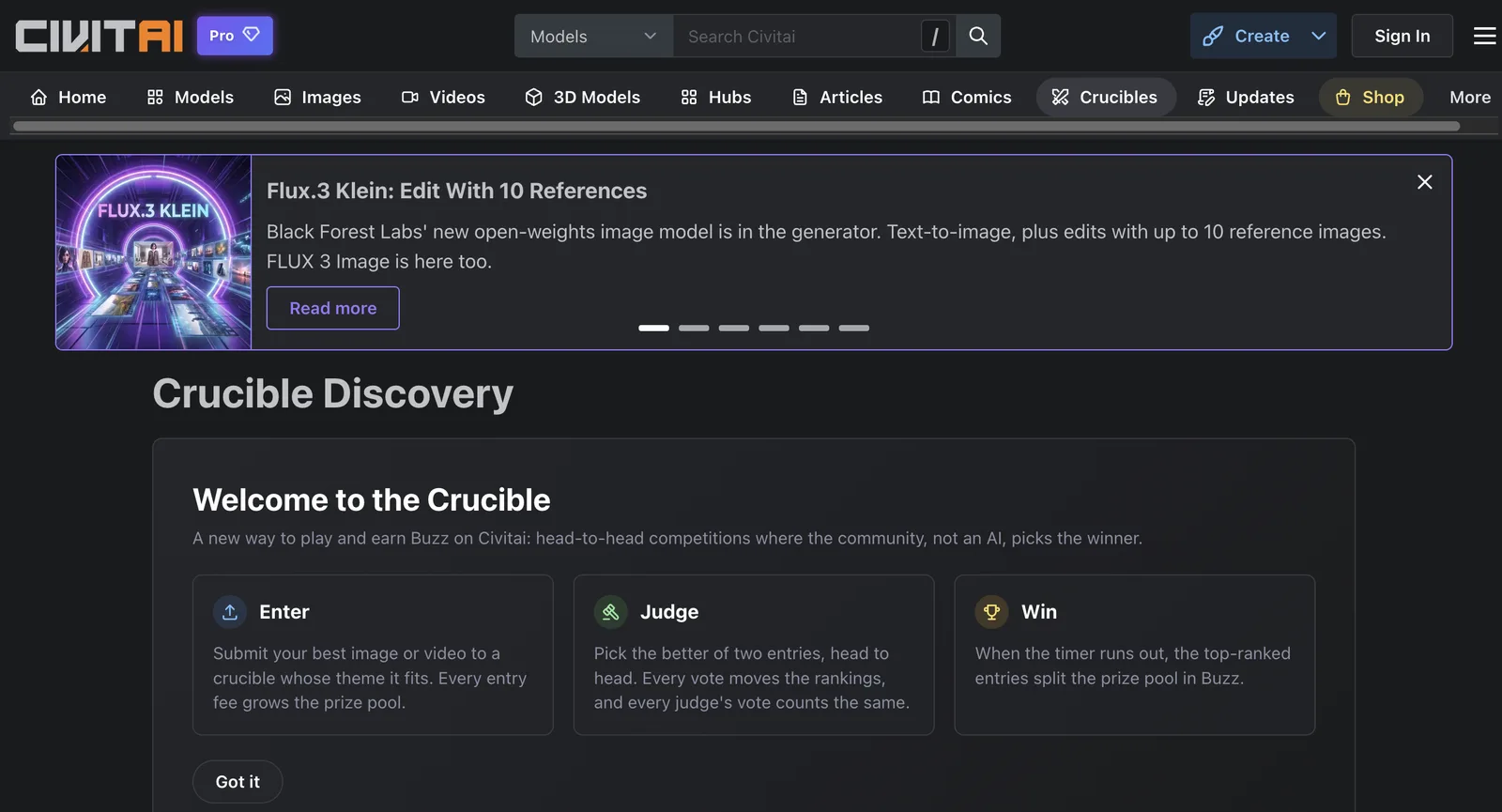Click the Videos camera icon
1502x812 pixels.
410,97
